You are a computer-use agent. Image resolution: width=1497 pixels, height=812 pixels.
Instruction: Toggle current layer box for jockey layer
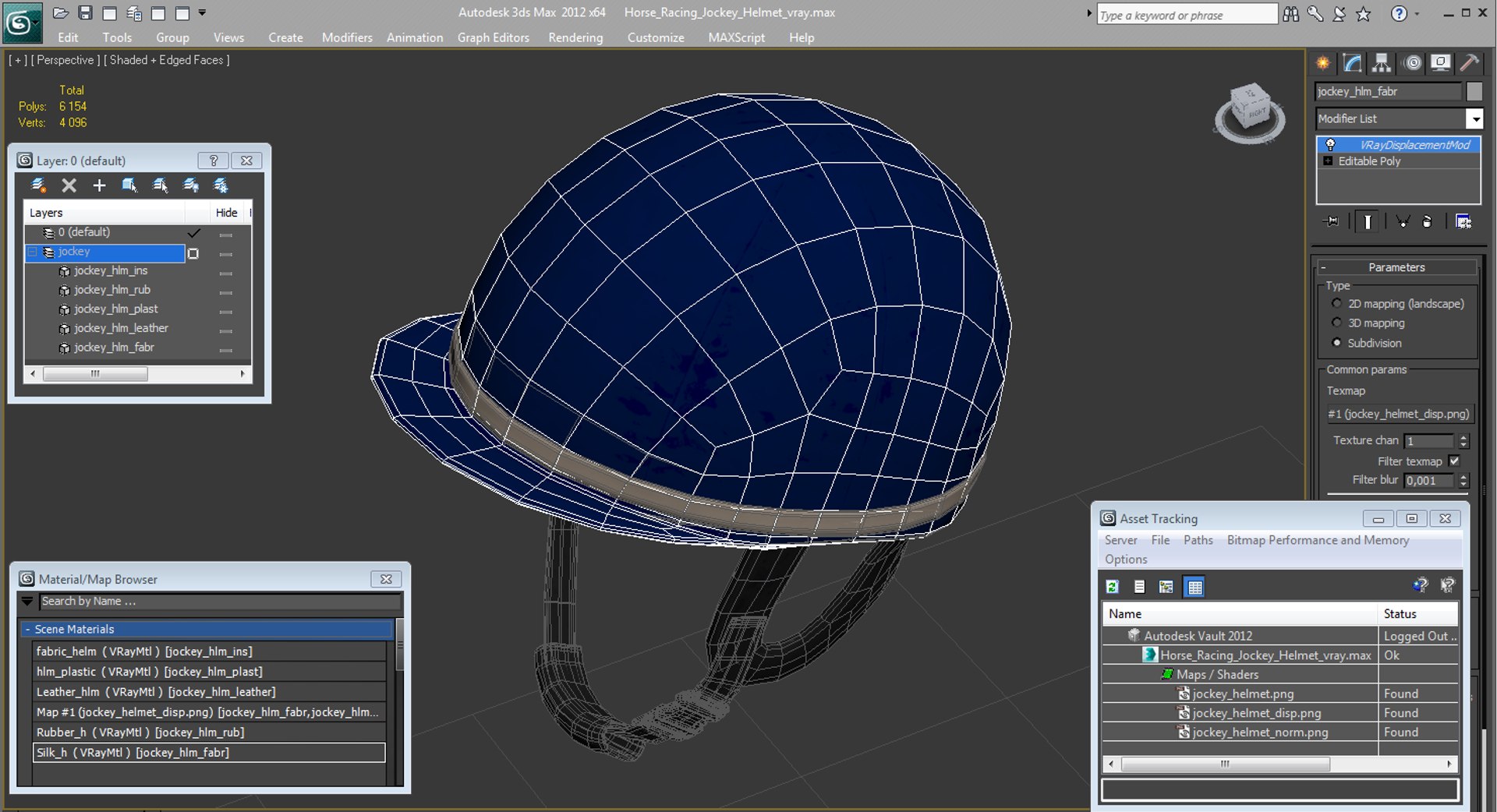[x=193, y=253]
